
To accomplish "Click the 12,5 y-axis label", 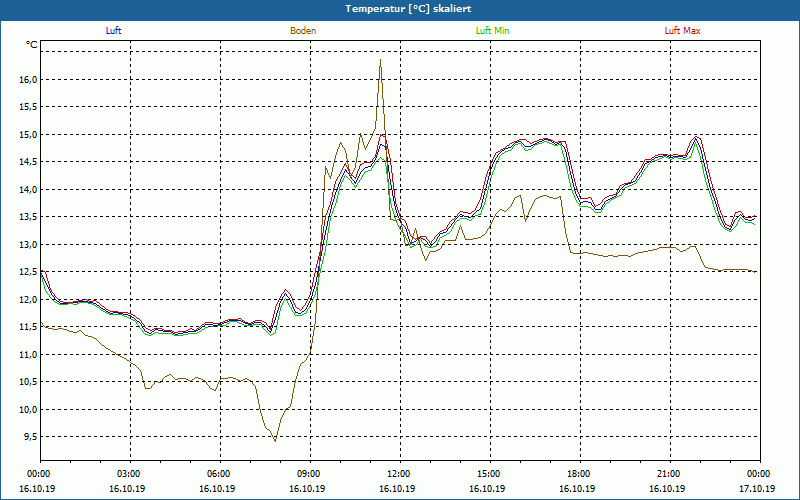I will pos(29,272).
